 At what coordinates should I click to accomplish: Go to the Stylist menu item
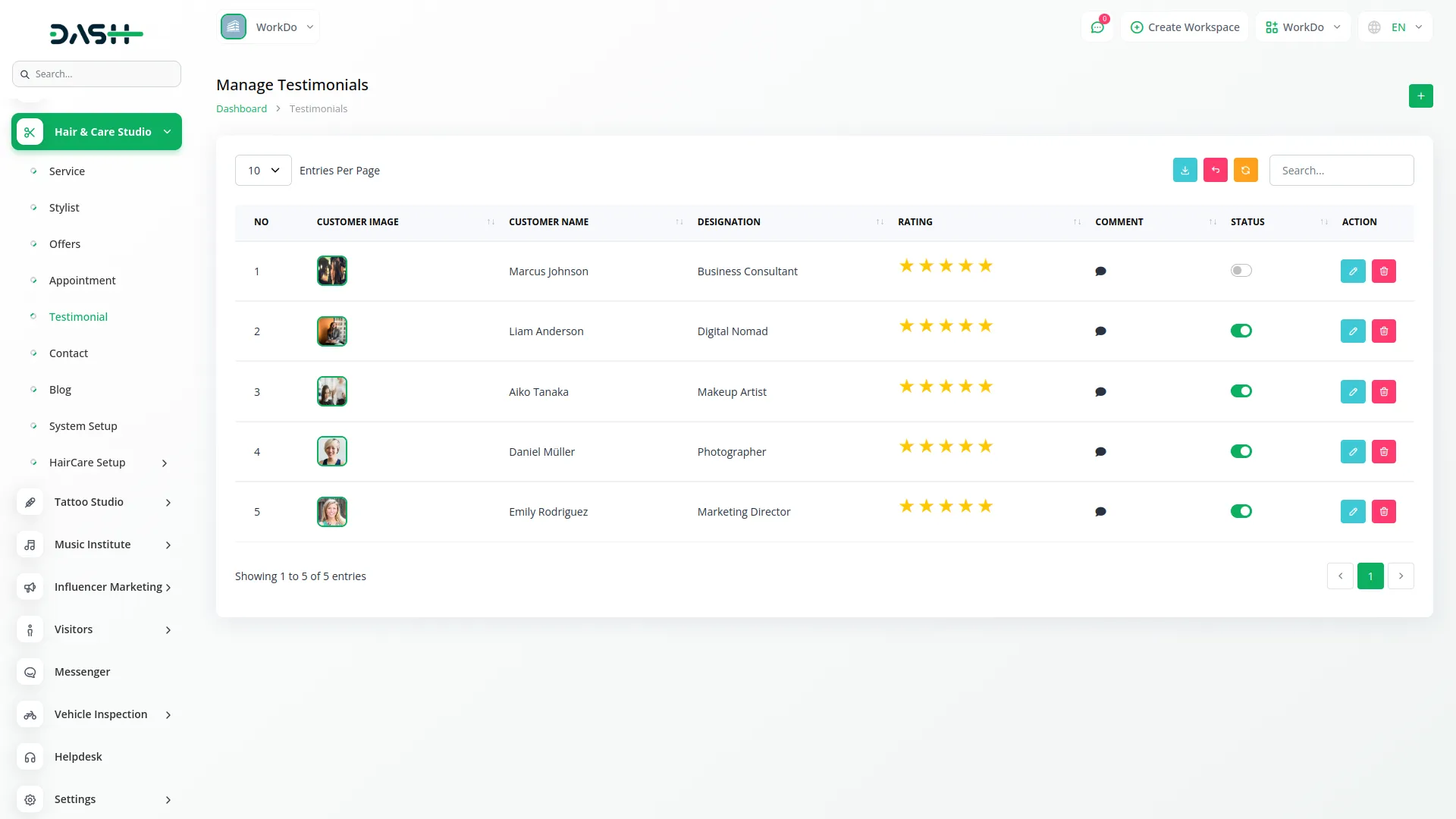pyautogui.click(x=64, y=208)
